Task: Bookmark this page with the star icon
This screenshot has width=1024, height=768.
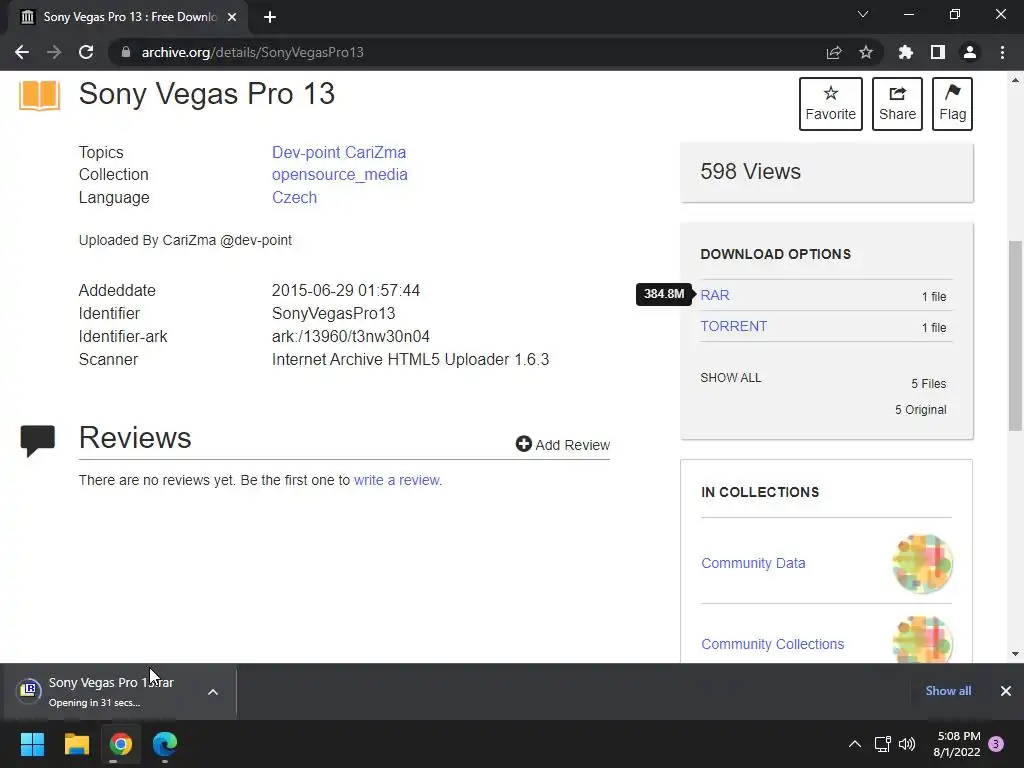Action: tap(866, 52)
